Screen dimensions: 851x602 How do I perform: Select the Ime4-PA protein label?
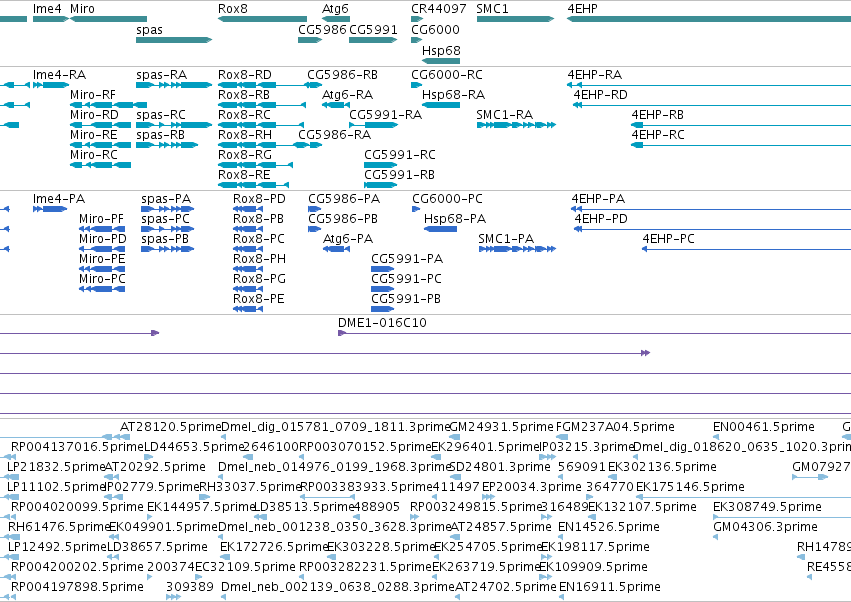tap(59, 199)
